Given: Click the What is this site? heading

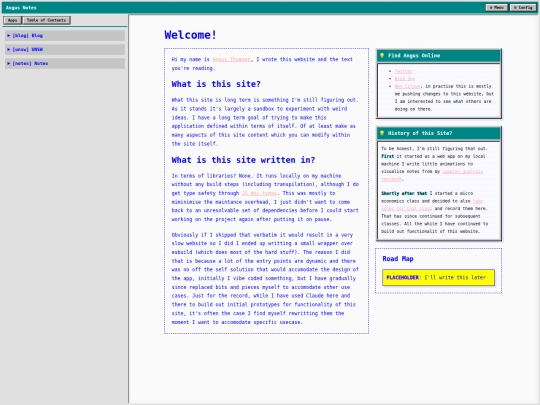Looking at the screenshot, I should [216, 84].
